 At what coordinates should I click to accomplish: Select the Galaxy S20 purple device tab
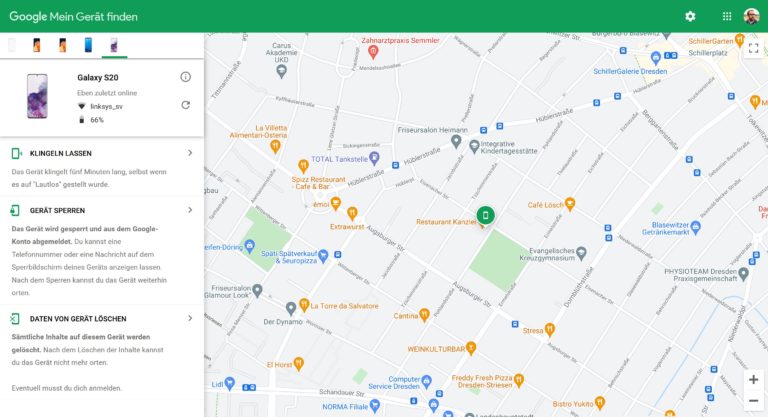tap(114, 45)
